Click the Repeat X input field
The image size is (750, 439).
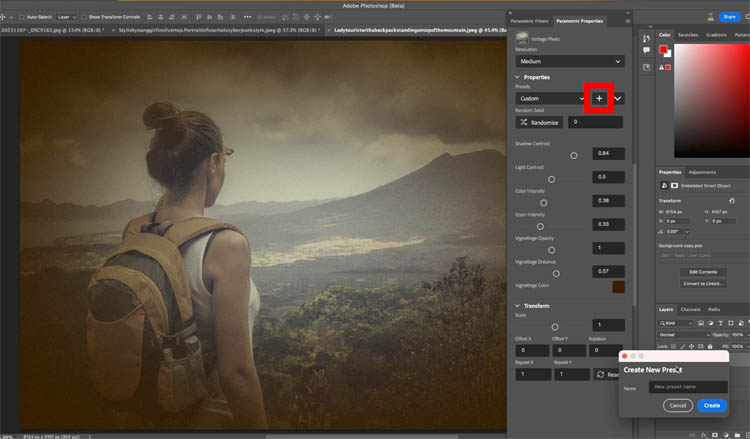533,374
